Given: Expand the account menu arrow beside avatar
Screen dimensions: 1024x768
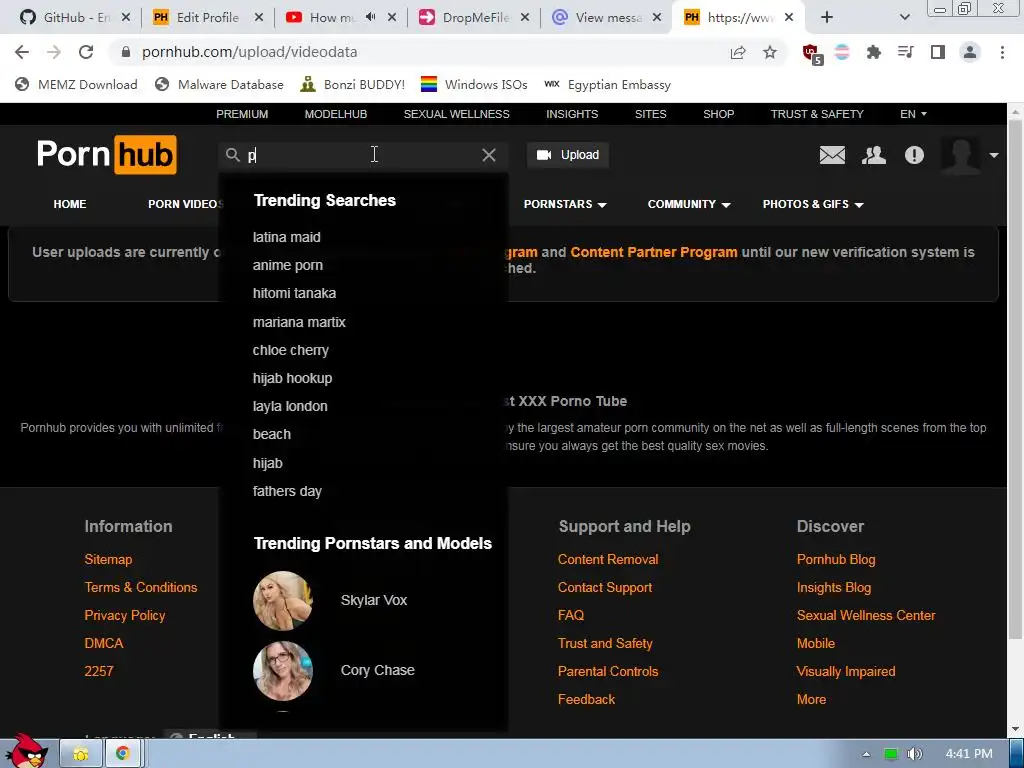Looking at the screenshot, I should [994, 155].
